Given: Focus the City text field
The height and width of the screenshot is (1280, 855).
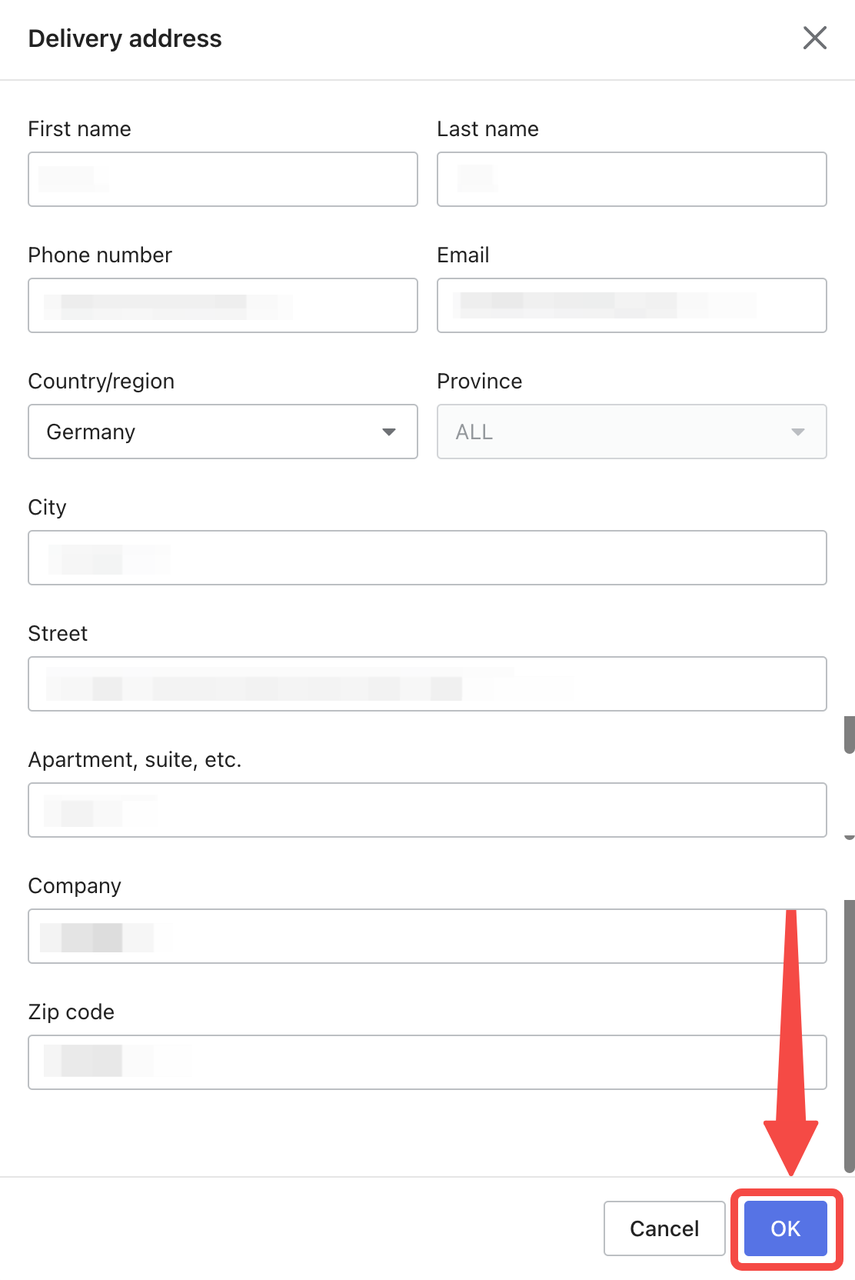Looking at the screenshot, I should 427,558.
